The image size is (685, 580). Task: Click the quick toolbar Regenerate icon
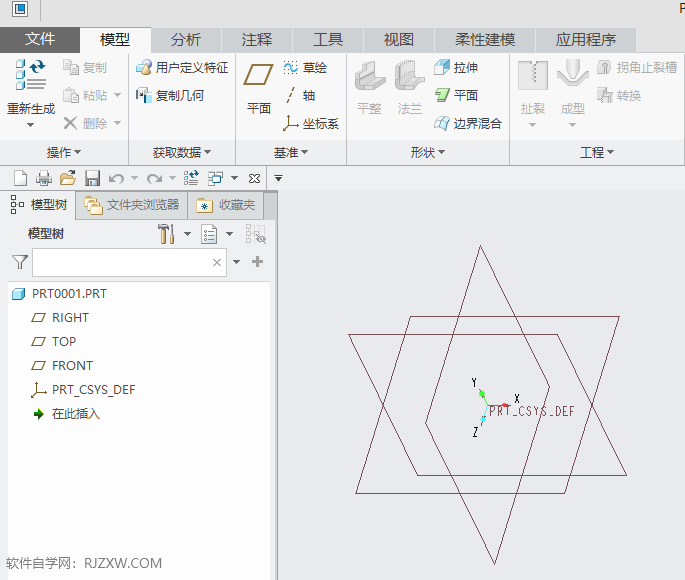191,178
